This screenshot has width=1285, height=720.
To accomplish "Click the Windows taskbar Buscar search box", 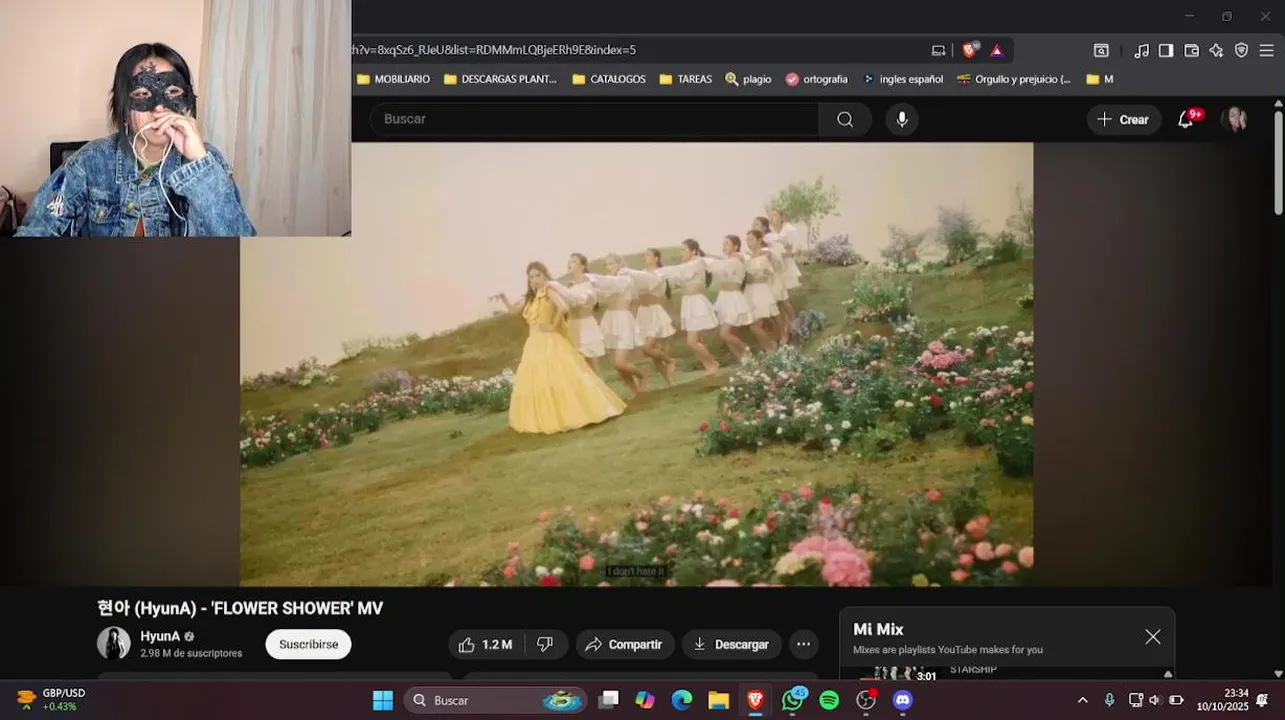I will point(497,700).
